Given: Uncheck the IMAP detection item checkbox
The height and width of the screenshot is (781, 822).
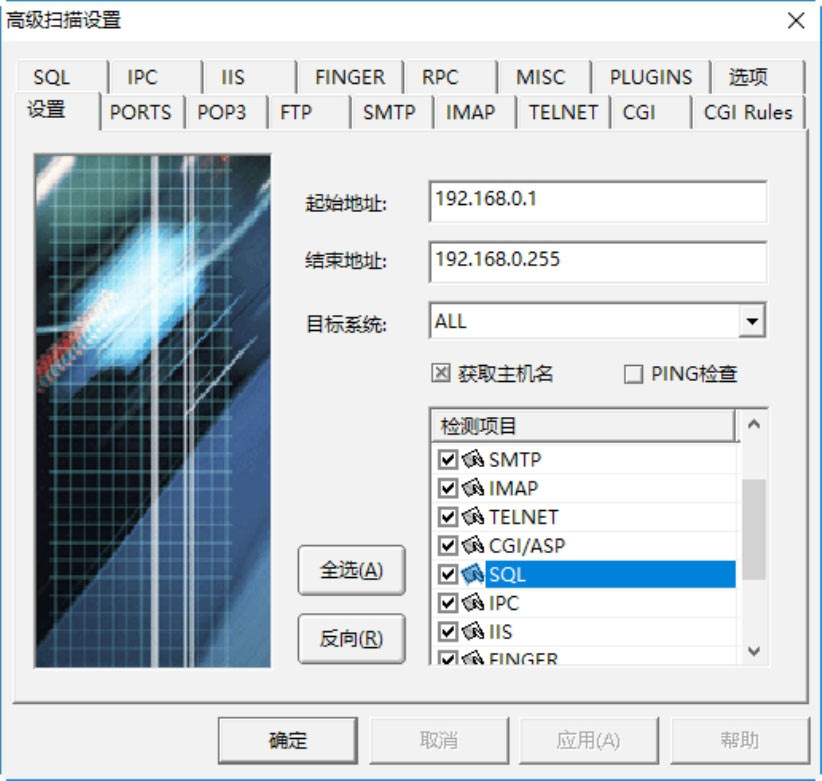Looking at the screenshot, I should [x=448, y=489].
